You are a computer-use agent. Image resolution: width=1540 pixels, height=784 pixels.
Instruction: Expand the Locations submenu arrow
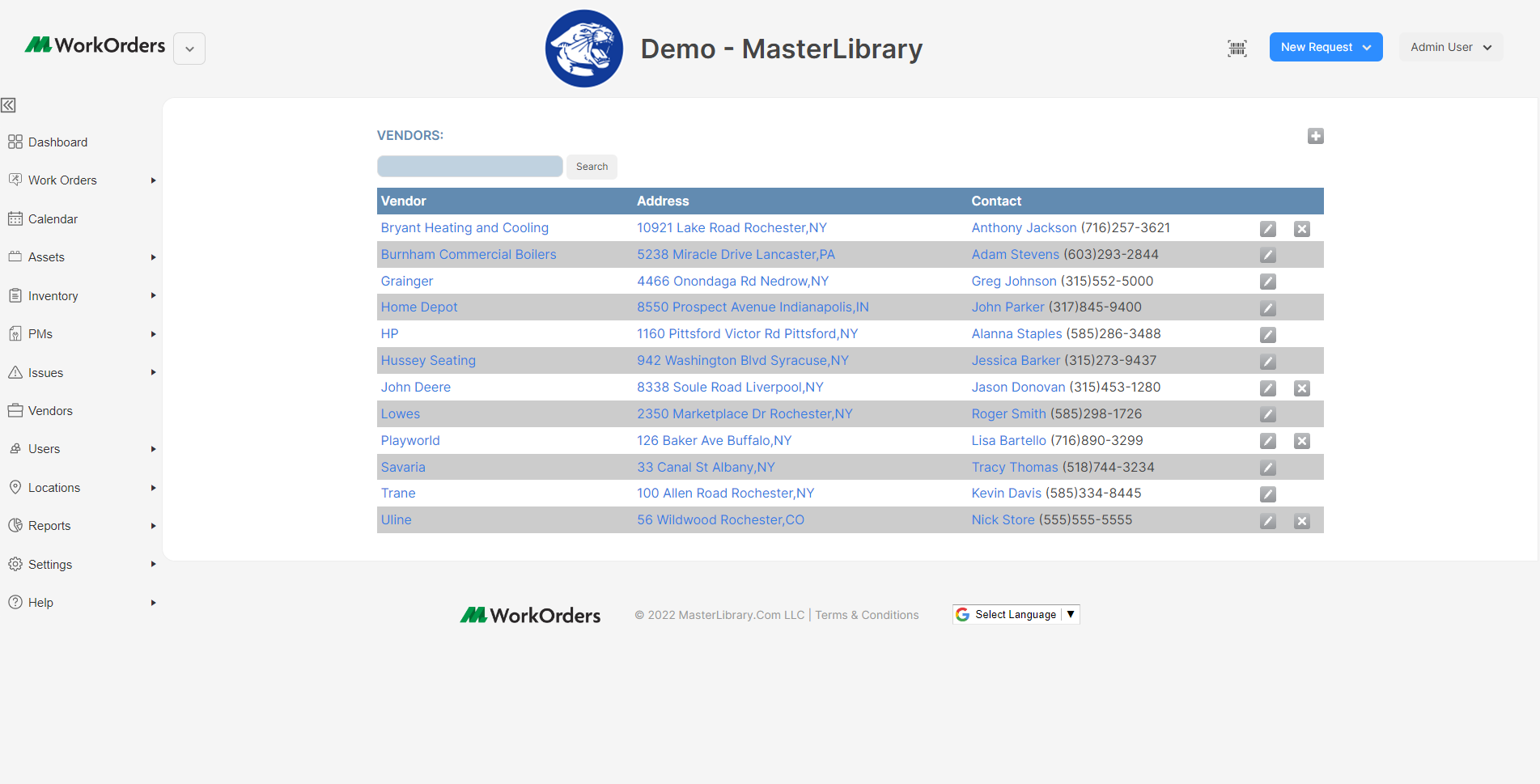[153, 488]
